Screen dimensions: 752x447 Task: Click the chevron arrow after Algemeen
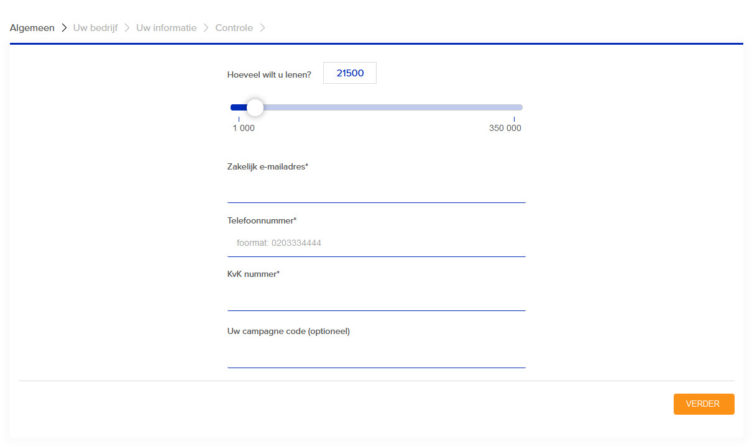[x=64, y=27]
